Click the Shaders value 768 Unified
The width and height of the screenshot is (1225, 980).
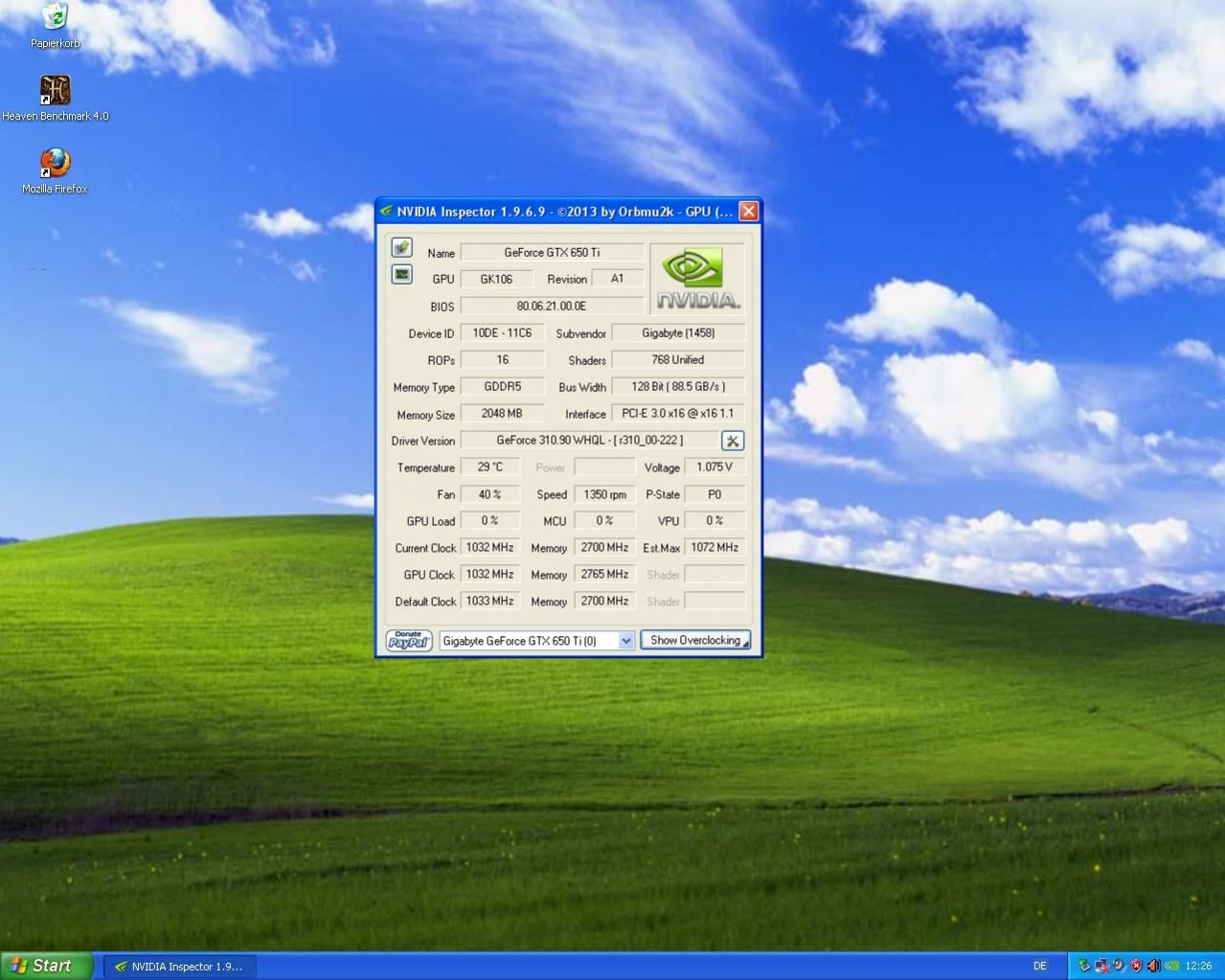(x=678, y=359)
